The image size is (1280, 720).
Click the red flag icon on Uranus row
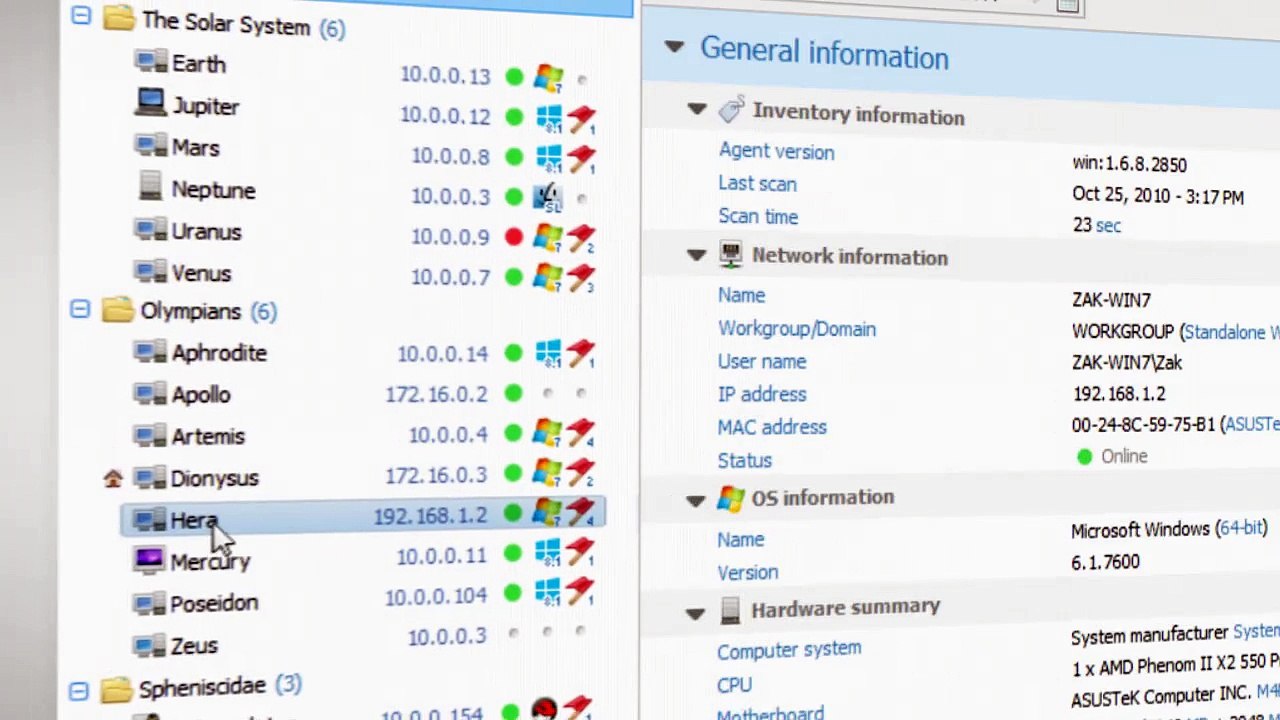click(581, 238)
